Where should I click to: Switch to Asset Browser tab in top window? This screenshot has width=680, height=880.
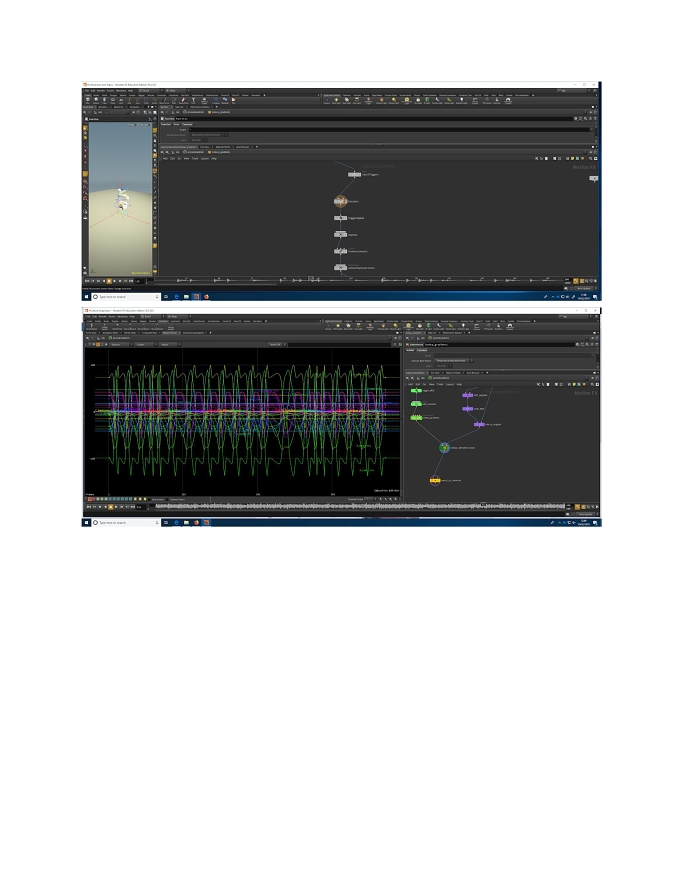click(242, 146)
